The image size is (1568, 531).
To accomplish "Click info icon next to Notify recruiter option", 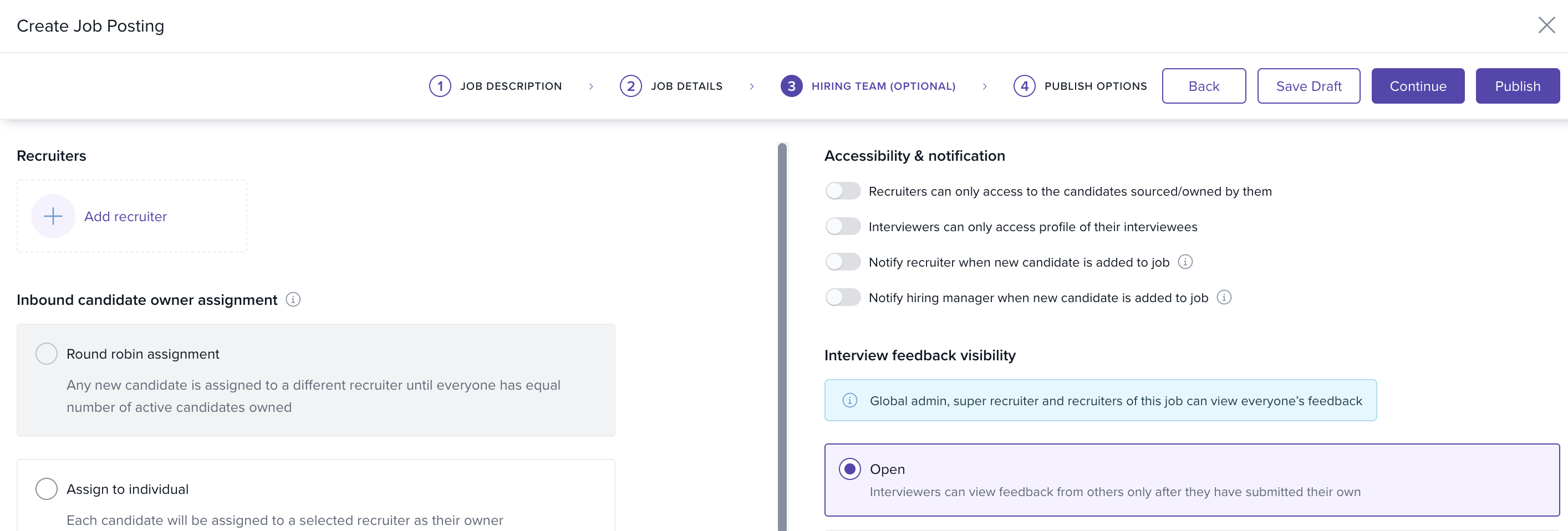I will (1184, 262).
